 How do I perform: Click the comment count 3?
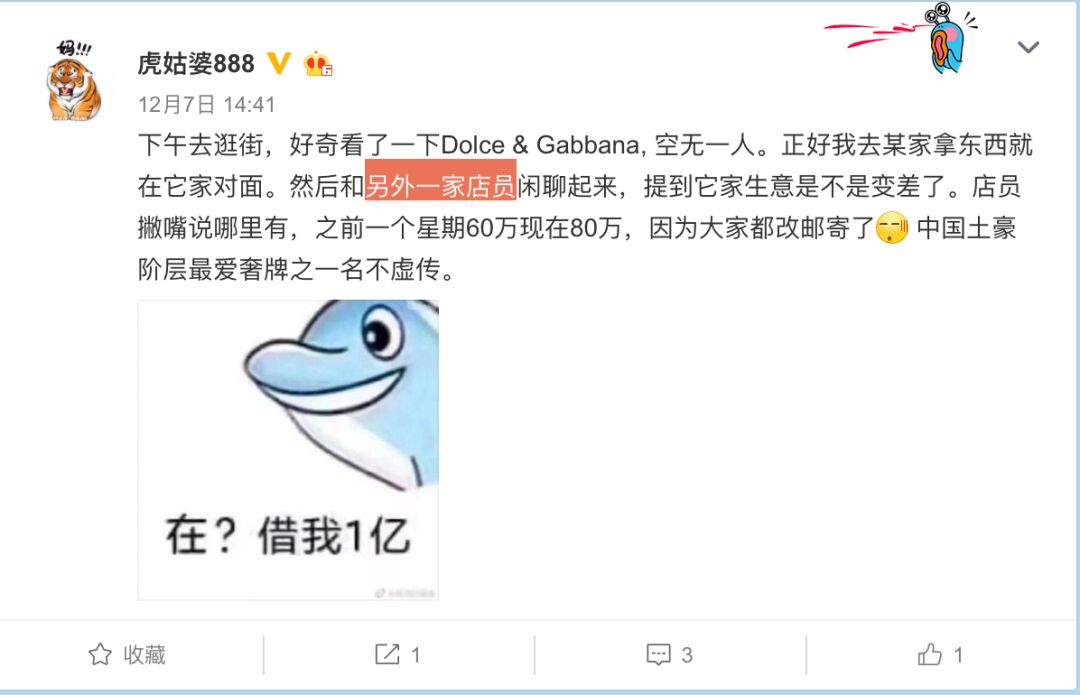click(687, 654)
